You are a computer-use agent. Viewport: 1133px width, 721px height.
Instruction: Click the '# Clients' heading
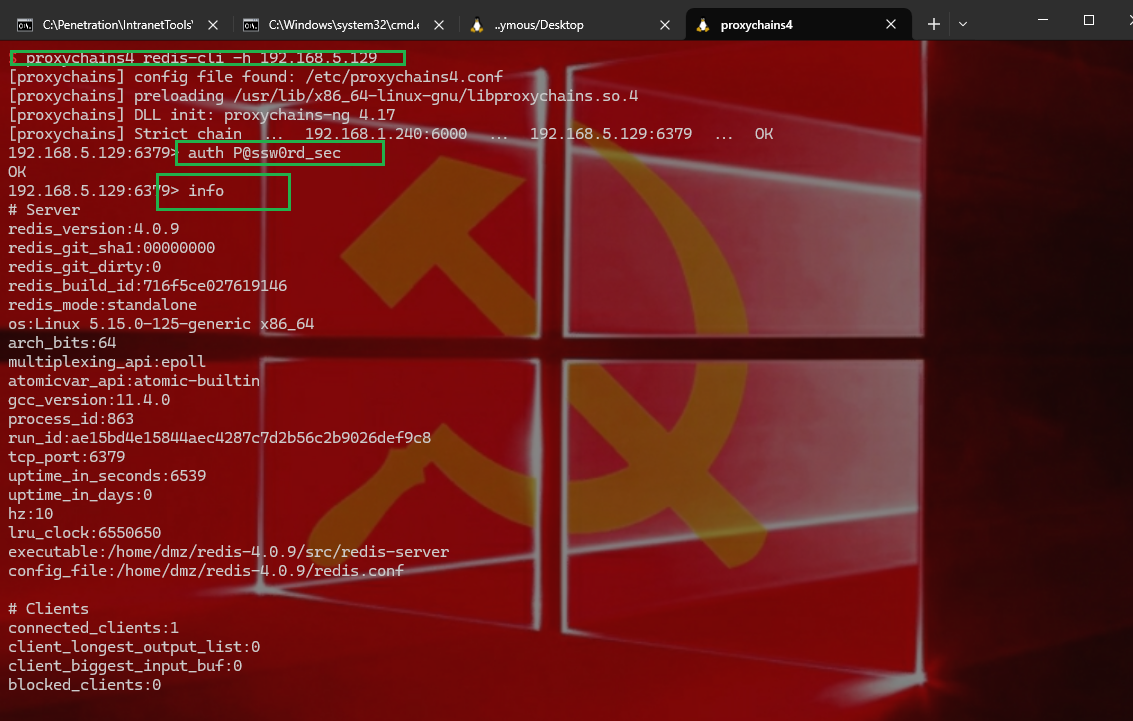[48, 609]
